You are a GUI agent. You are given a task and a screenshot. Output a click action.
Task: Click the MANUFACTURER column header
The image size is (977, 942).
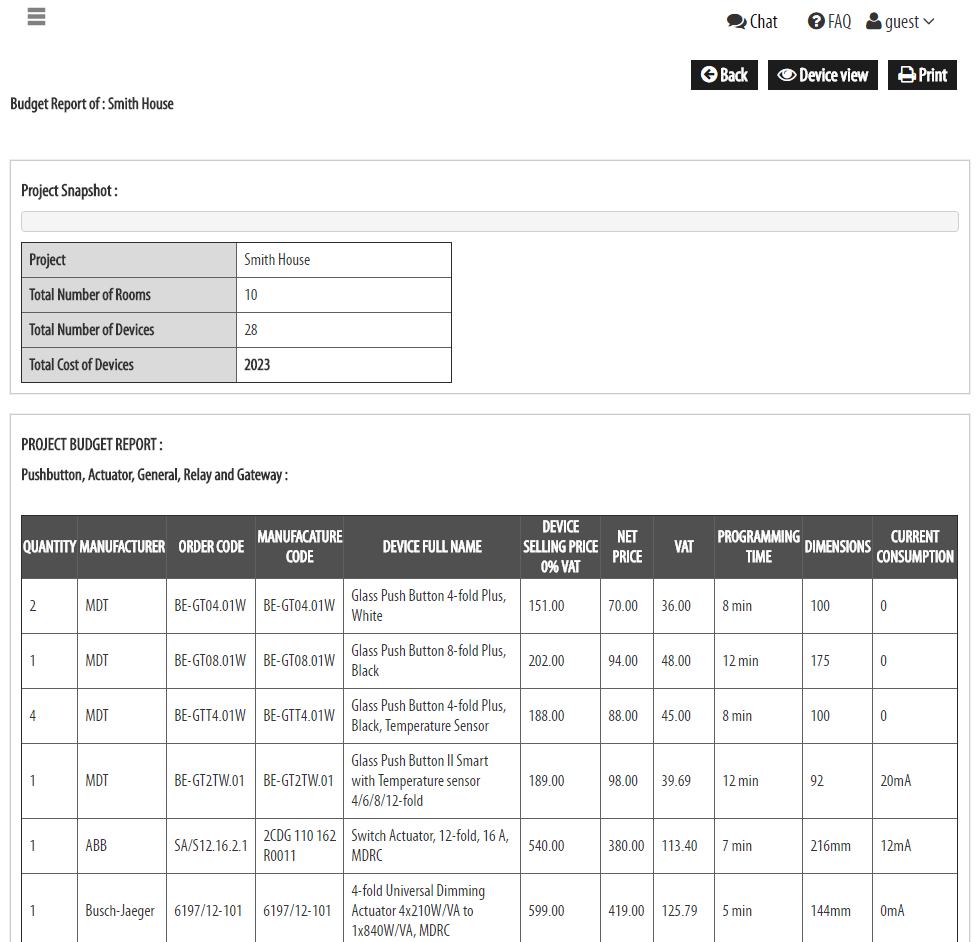pyautogui.click(x=122, y=547)
